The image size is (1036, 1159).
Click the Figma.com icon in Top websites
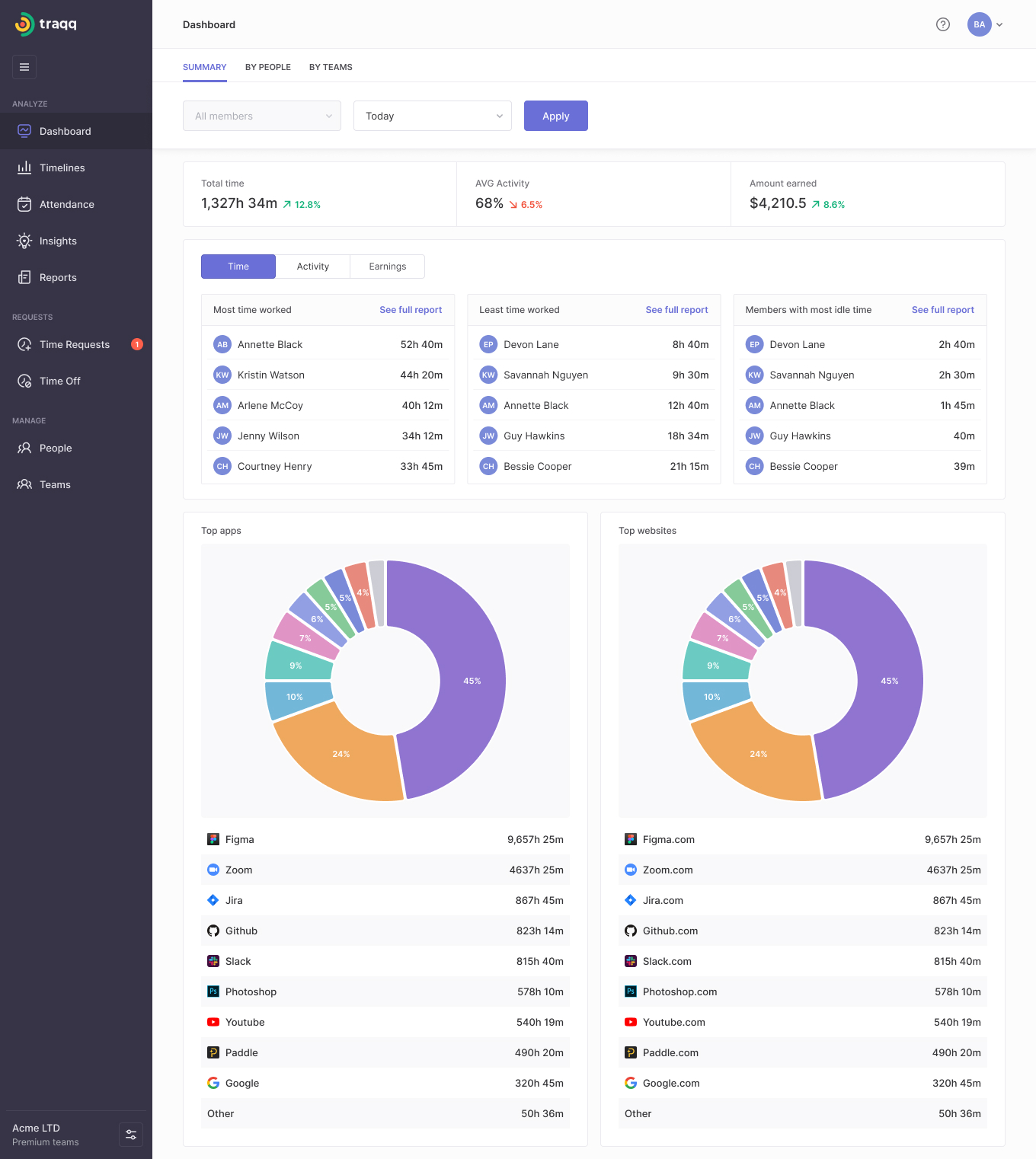pyautogui.click(x=631, y=839)
